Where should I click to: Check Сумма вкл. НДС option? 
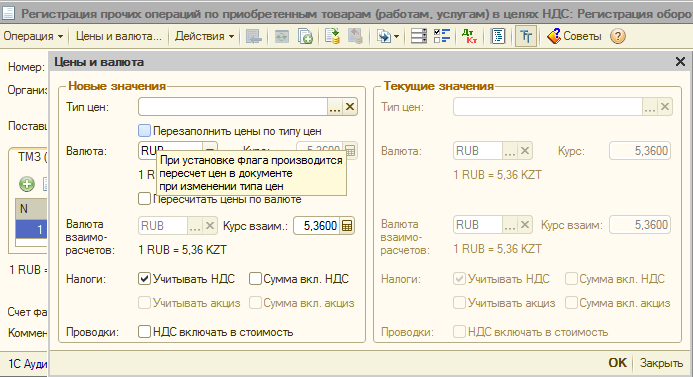pos(255,279)
